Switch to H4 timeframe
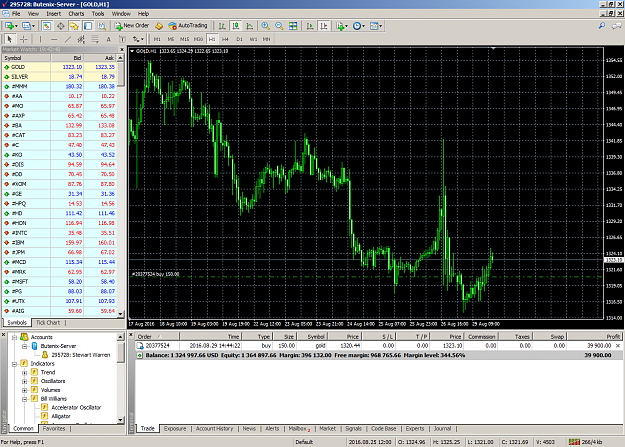The image size is (625, 447). [226, 39]
